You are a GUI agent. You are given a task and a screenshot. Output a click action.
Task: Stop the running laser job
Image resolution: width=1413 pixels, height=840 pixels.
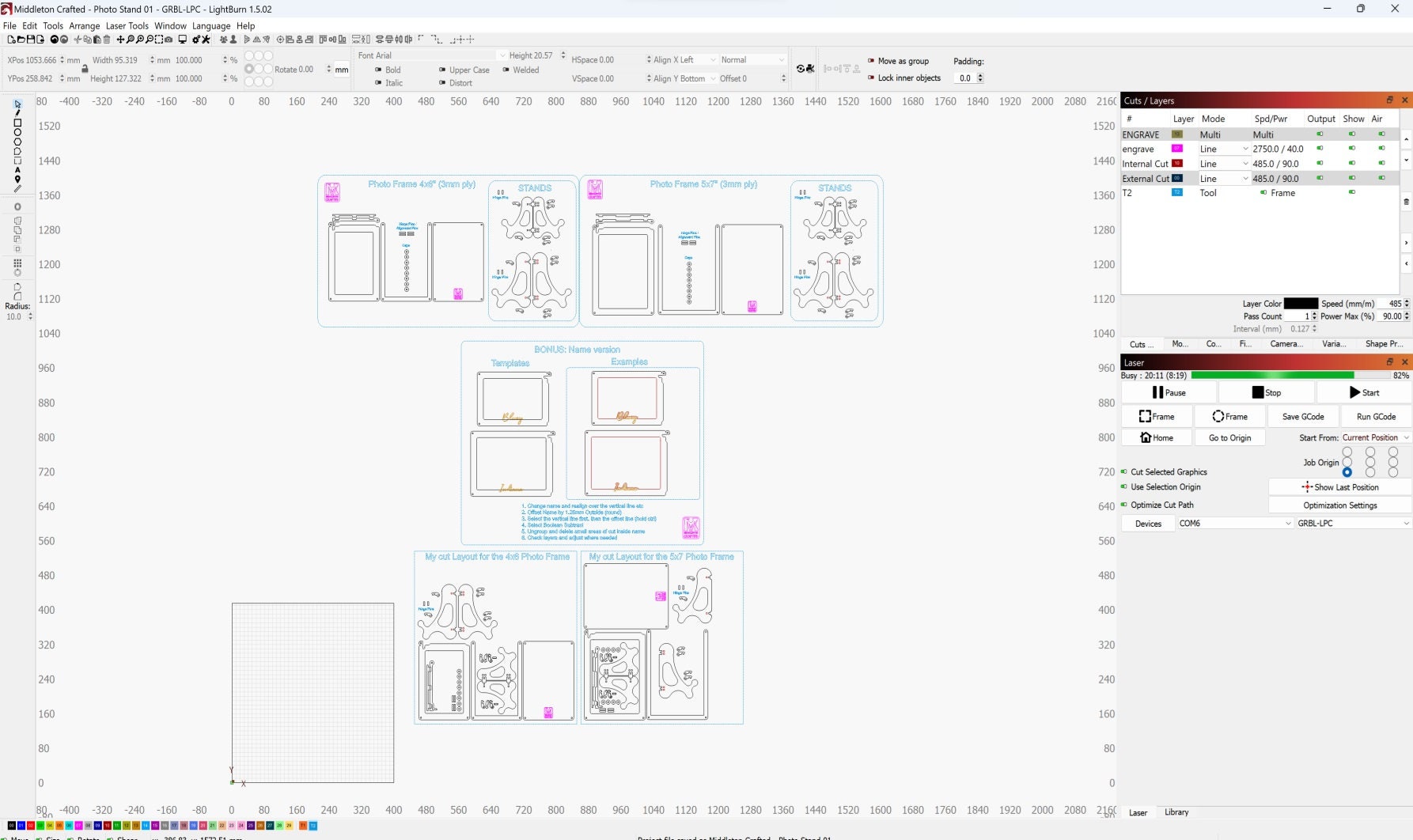(1267, 392)
